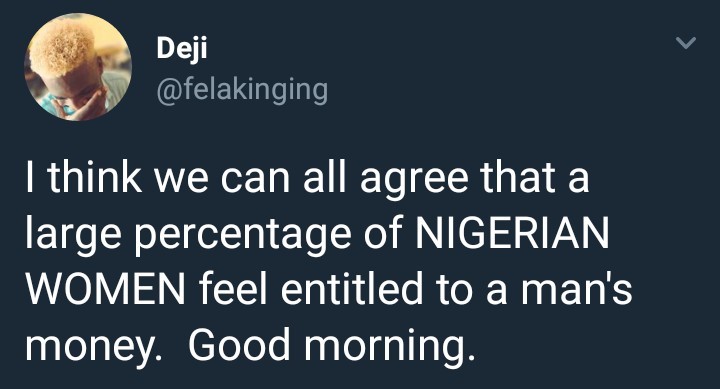This screenshot has width=720, height=389.
Task: Click the blond-haired avatar image
Action: click(x=78, y=67)
